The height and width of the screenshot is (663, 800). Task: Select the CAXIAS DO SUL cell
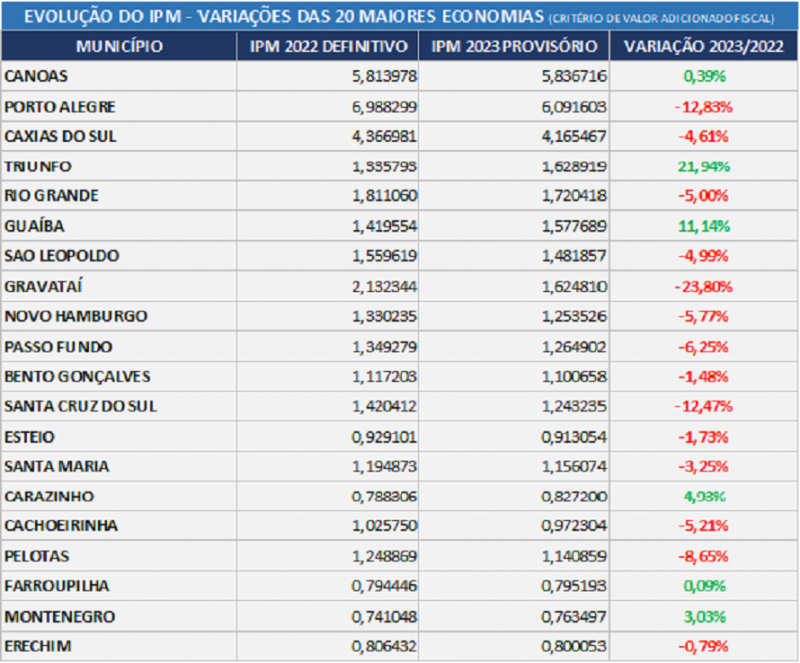119,136
